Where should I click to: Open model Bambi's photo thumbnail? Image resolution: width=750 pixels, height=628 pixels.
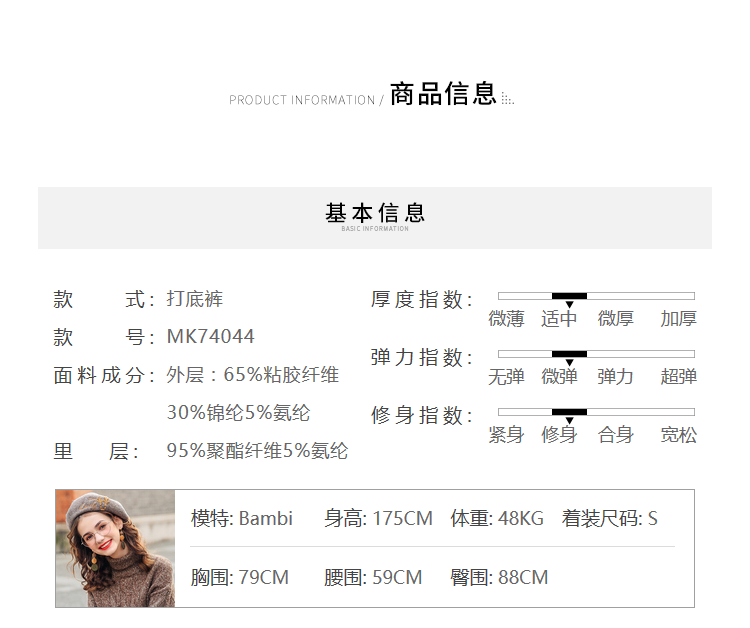point(115,548)
